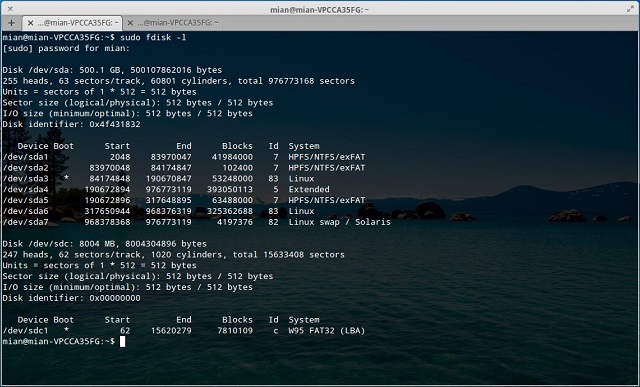The width and height of the screenshot is (640, 387).
Task: Click the boot asterisk on the /dev/sda3 row
Action: click(66, 178)
